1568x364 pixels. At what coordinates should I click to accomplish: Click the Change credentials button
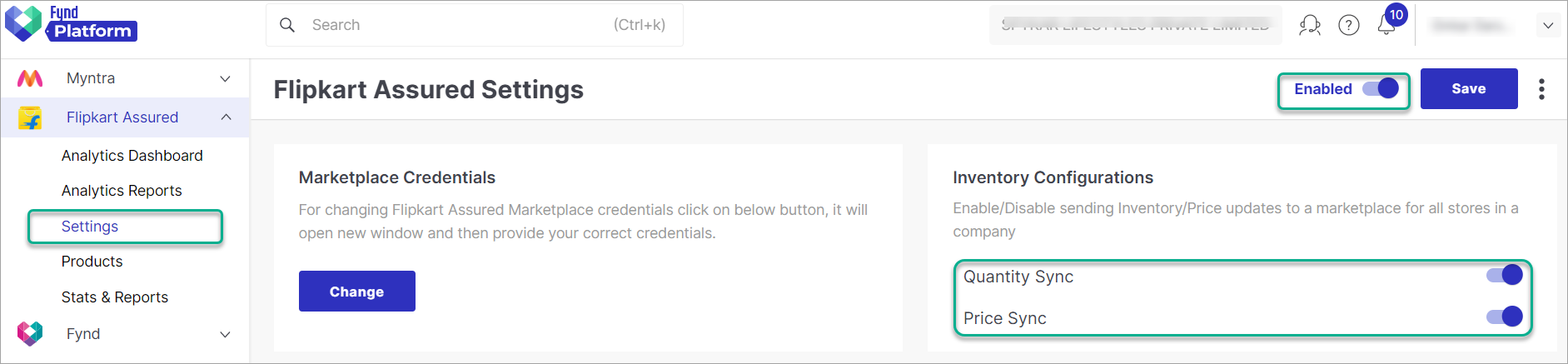356,292
